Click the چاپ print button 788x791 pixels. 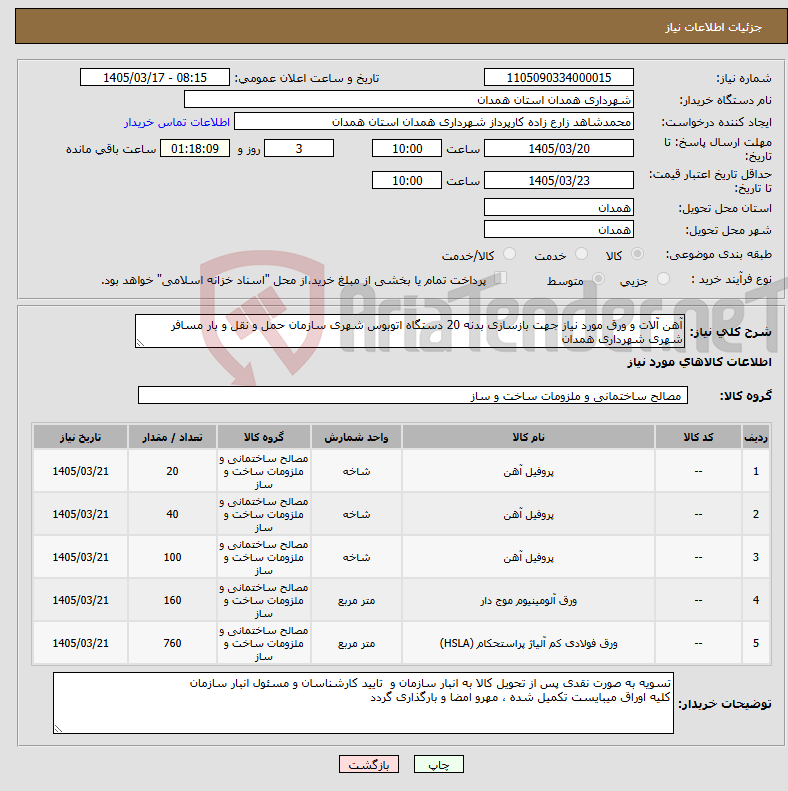click(x=438, y=765)
